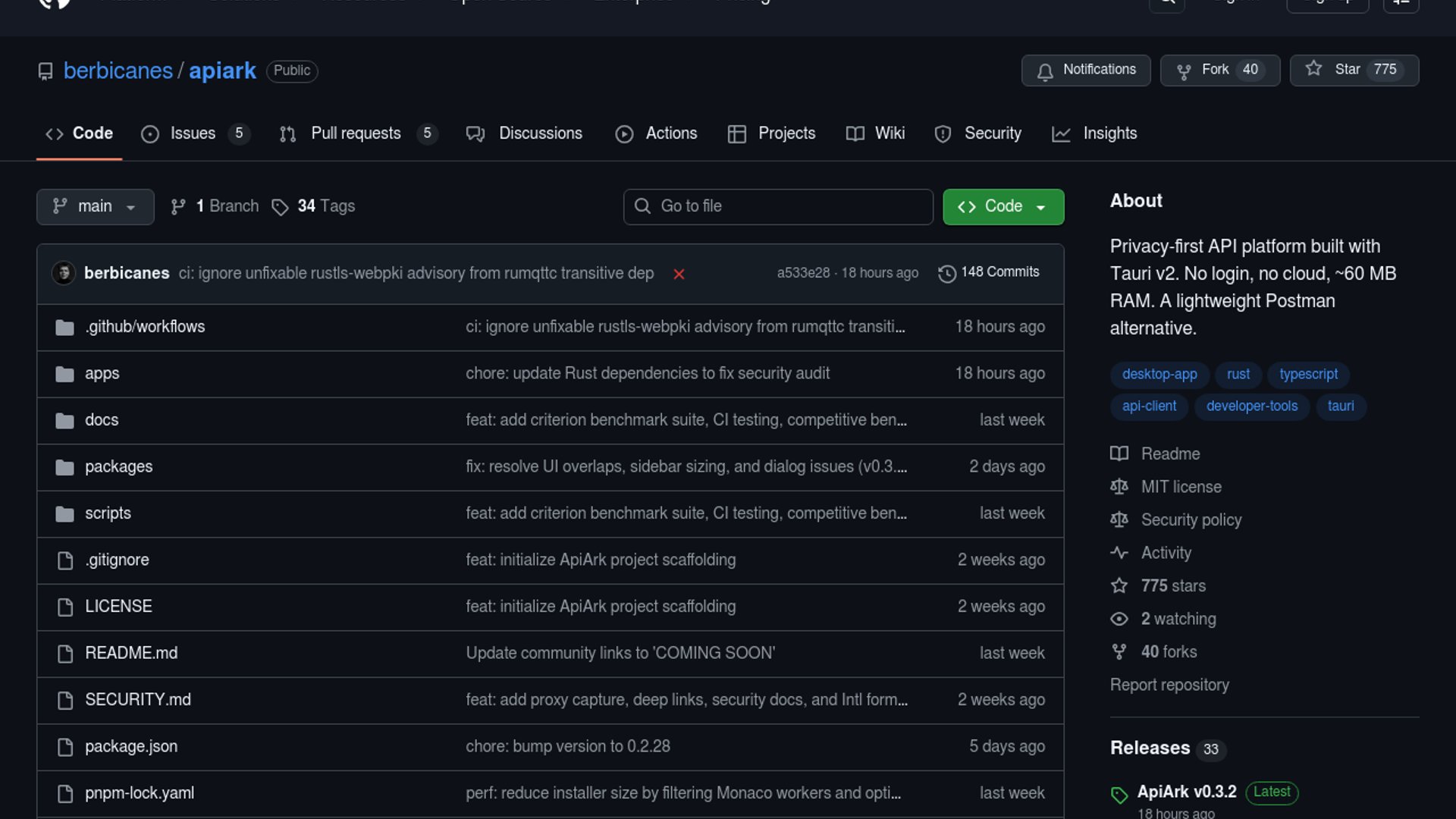
Task: Click the Star icon button
Action: point(1313,69)
